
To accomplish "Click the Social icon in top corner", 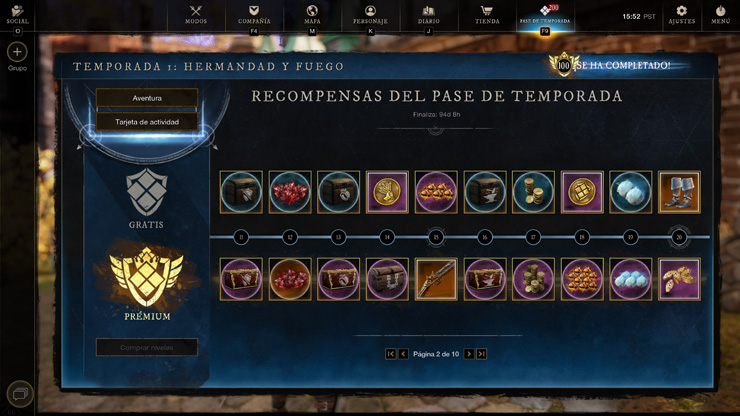I will (x=17, y=15).
